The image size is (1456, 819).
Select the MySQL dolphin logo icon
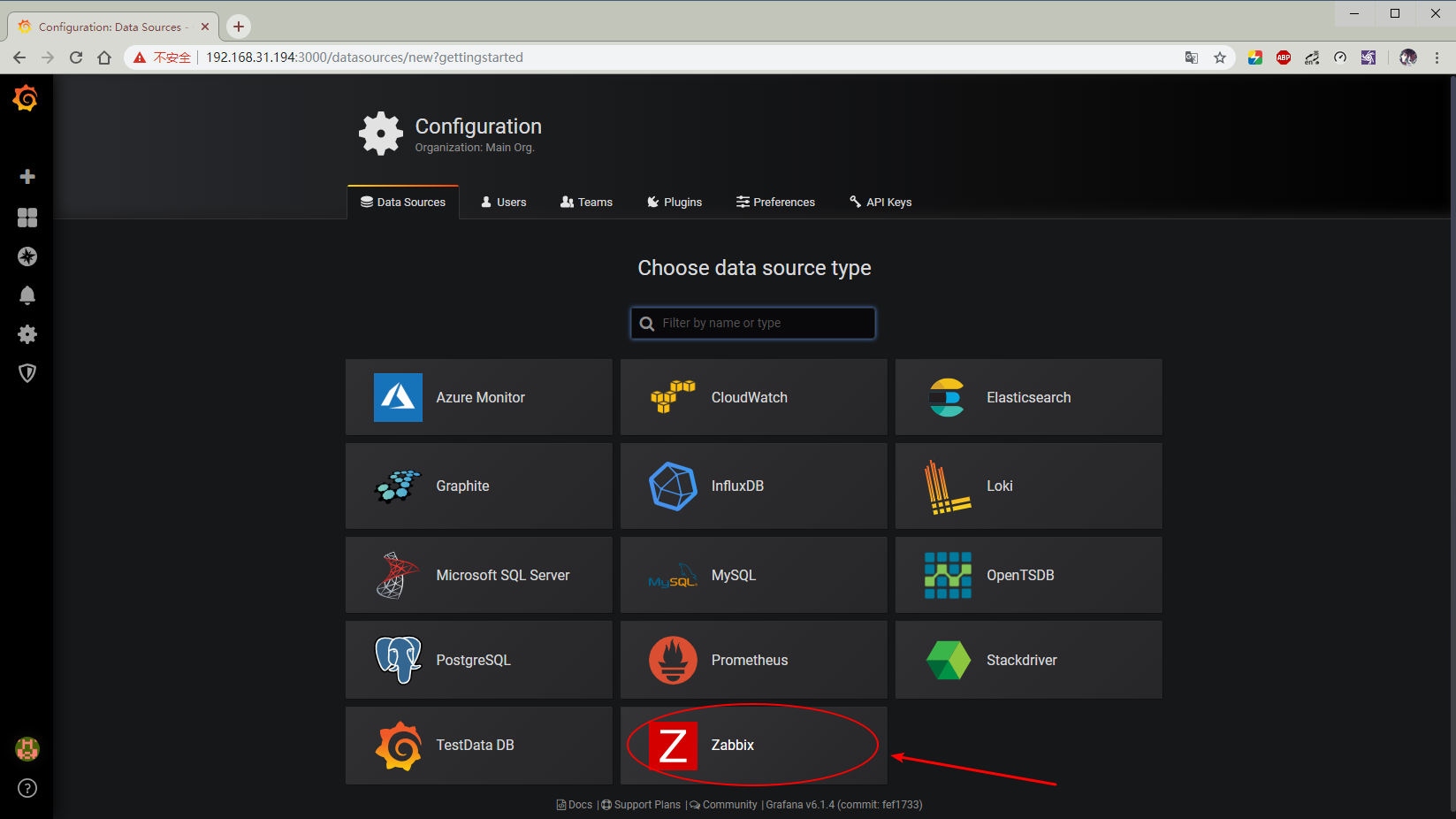point(673,576)
